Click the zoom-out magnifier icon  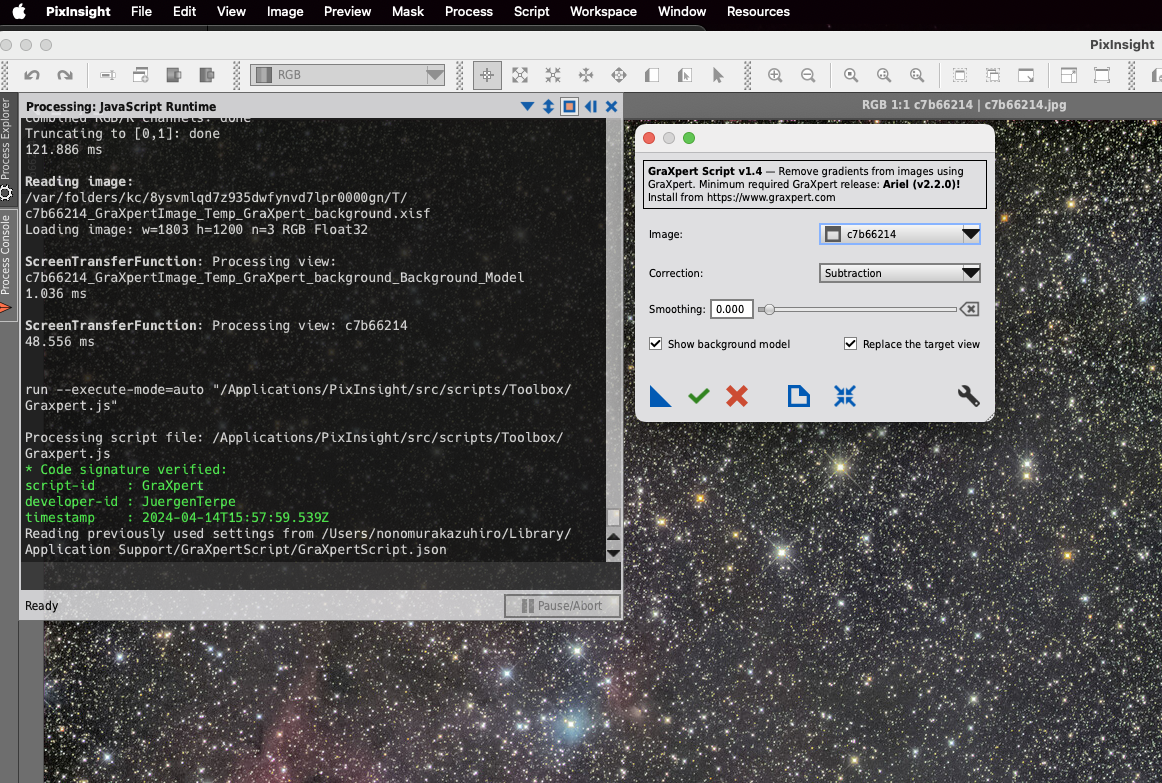[809, 75]
